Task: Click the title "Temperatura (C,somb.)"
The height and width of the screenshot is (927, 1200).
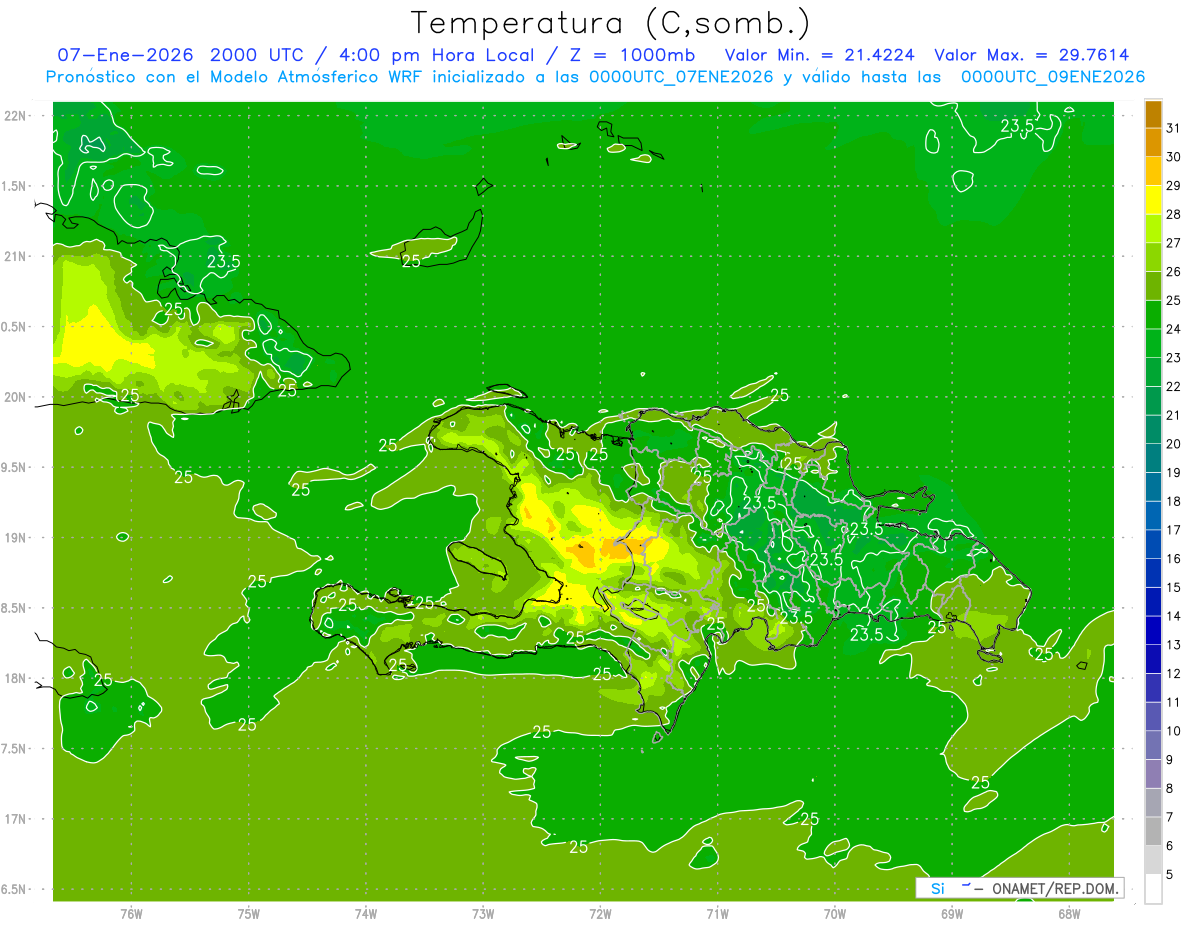Action: [610, 22]
